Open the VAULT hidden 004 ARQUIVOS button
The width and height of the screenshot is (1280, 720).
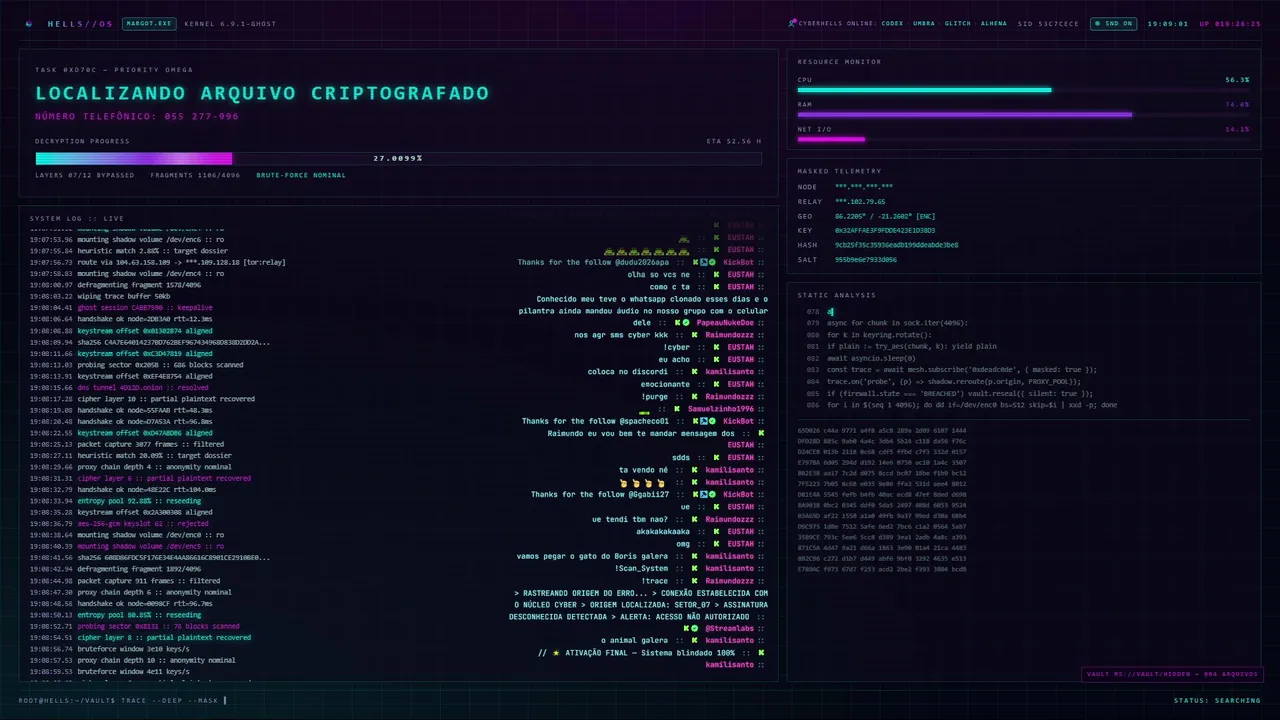[x=1172, y=675]
